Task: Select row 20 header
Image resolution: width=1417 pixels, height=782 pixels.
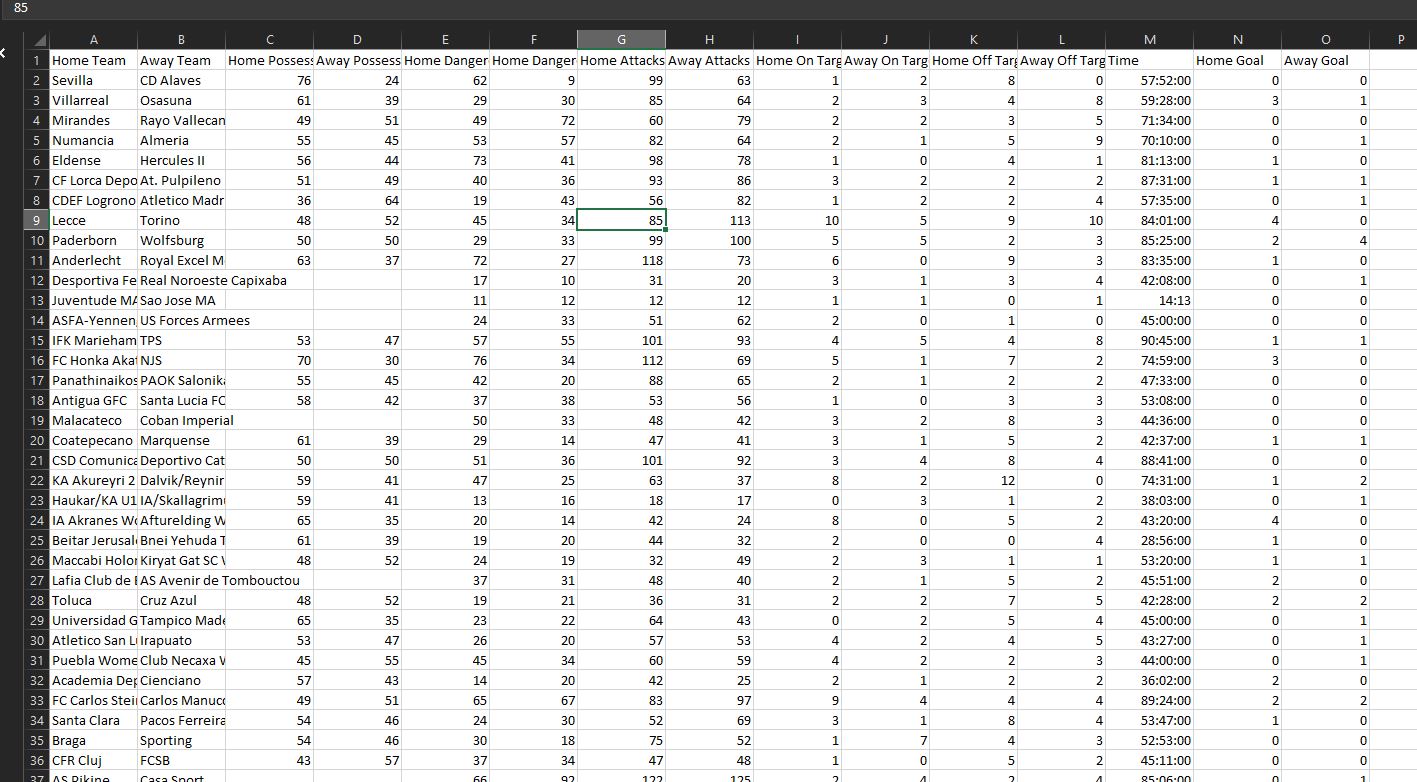Action: point(37,440)
